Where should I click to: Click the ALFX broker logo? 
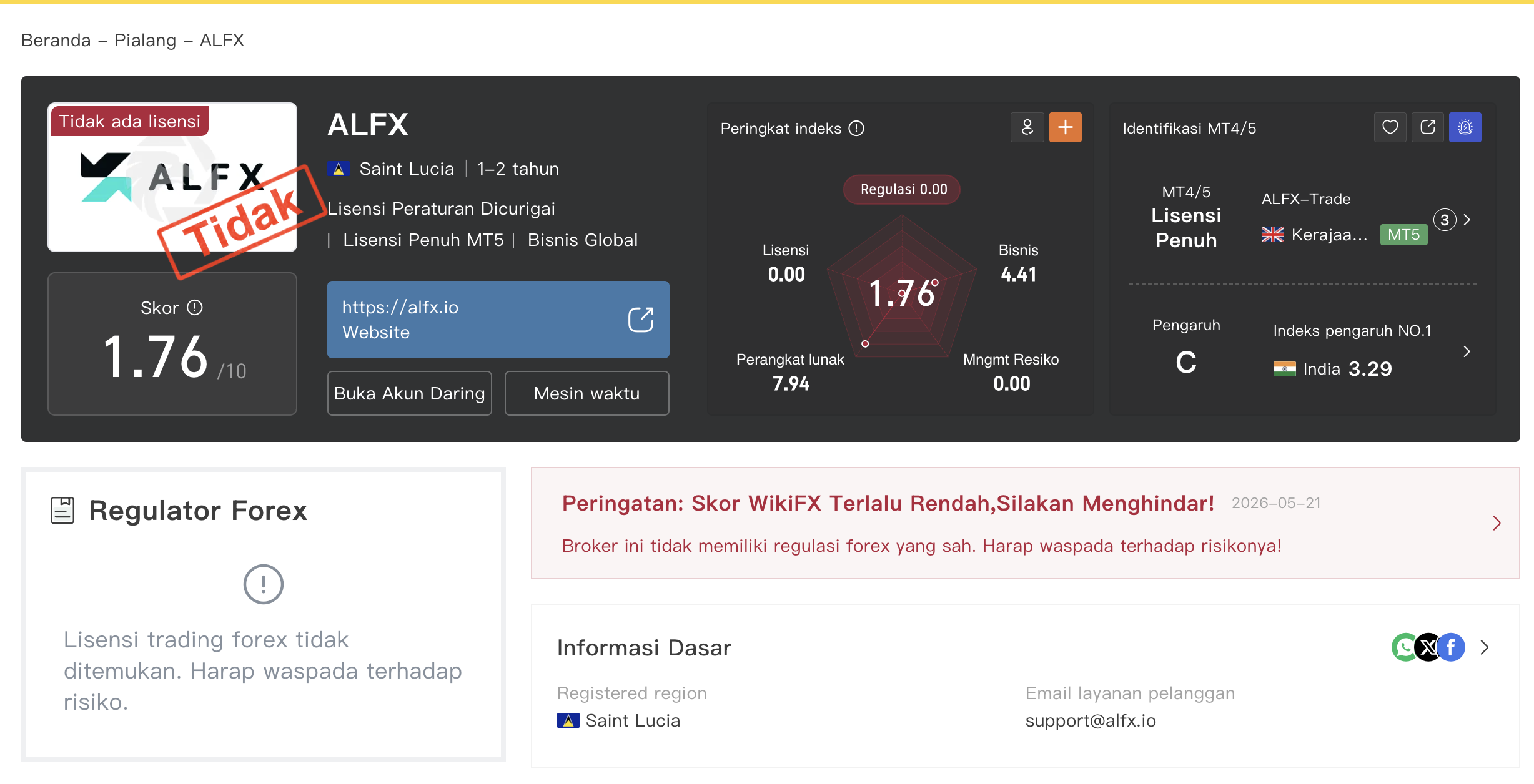tap(172, 177)
